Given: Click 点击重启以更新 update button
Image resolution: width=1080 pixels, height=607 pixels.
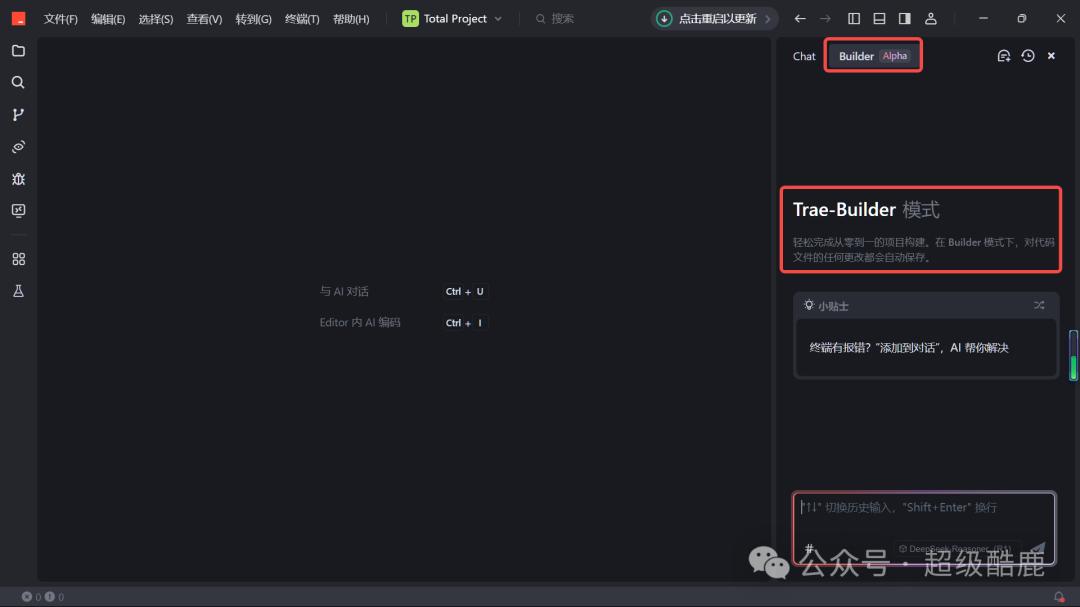Looking at the screenshot, I should point(708,19).
